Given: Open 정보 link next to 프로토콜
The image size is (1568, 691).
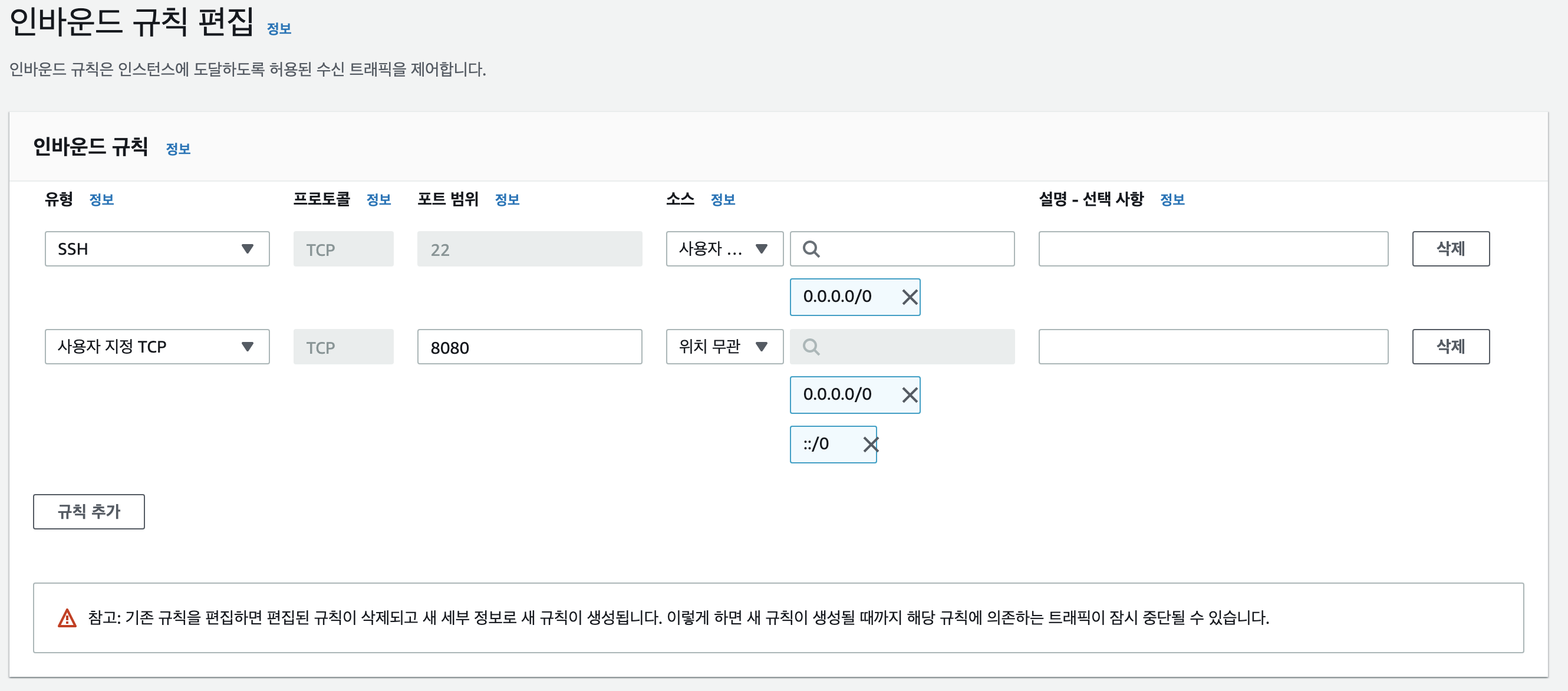Looking at the screenshot, I should [x=378, y=200].
